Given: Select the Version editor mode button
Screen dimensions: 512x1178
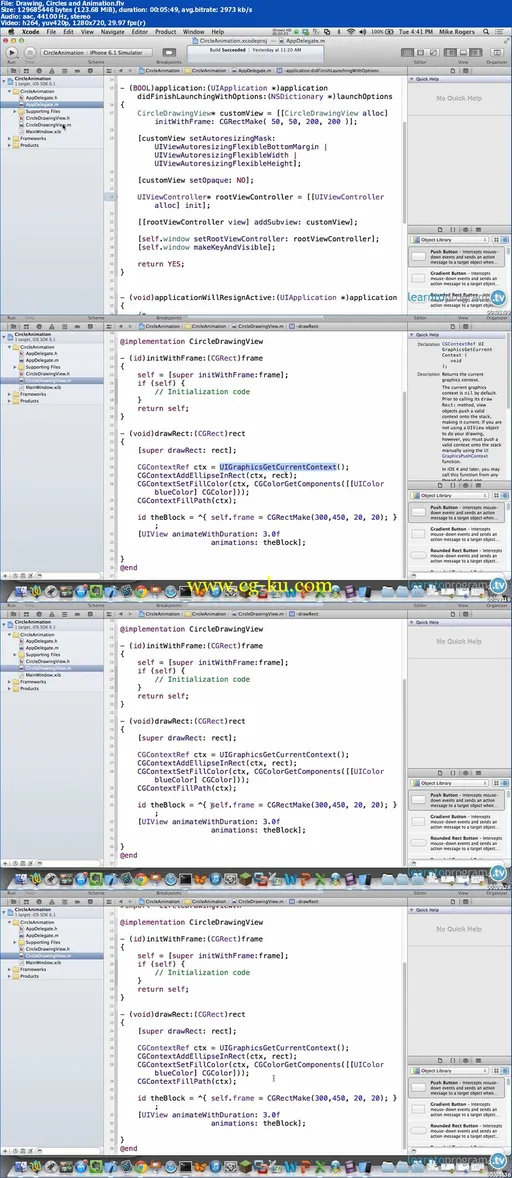Looking at the screenshot, I should pos(432,53).
